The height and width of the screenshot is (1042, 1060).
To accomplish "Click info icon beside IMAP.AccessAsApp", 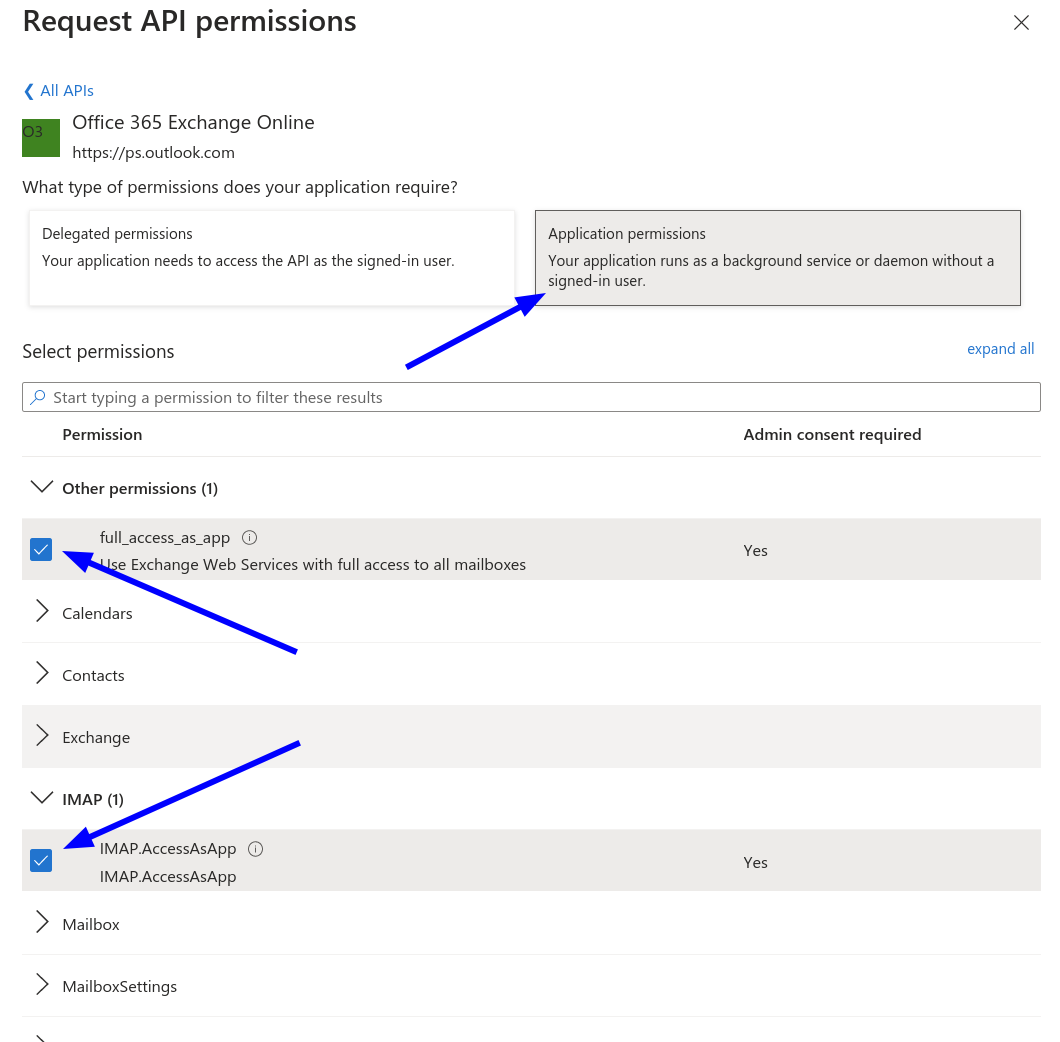I will pyautogui.click(x=255, y=849).
